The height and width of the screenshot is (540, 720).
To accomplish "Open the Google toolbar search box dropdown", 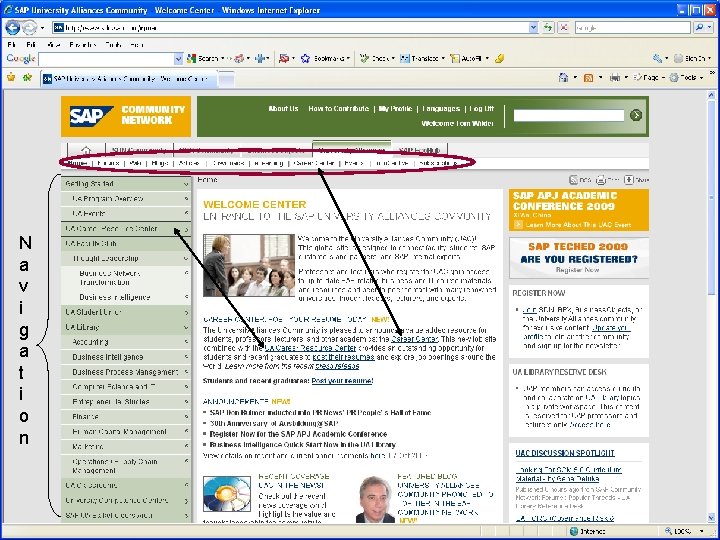I will pyautogui.click(x=178, y=58).
